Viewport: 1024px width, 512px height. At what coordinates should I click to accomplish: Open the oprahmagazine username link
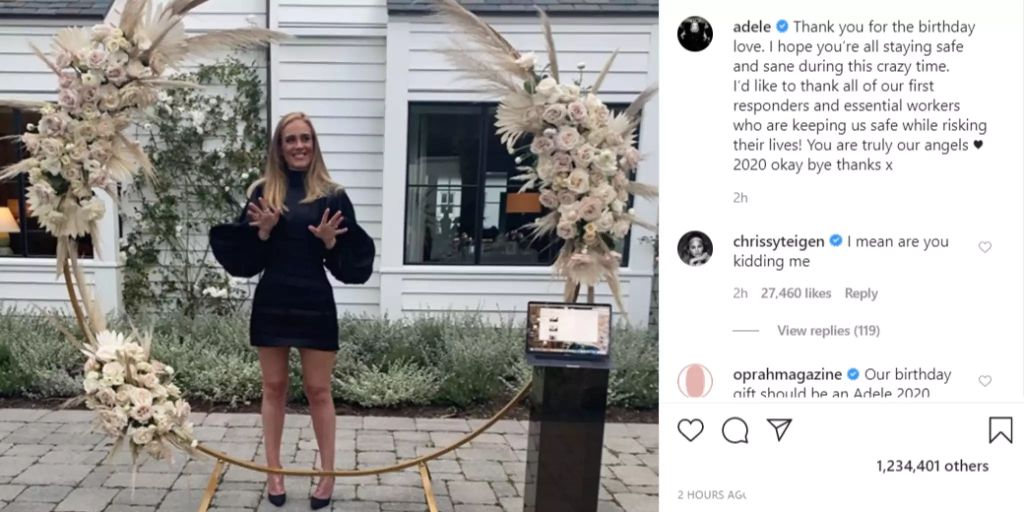pyautogui.click(x=787, y=374)
